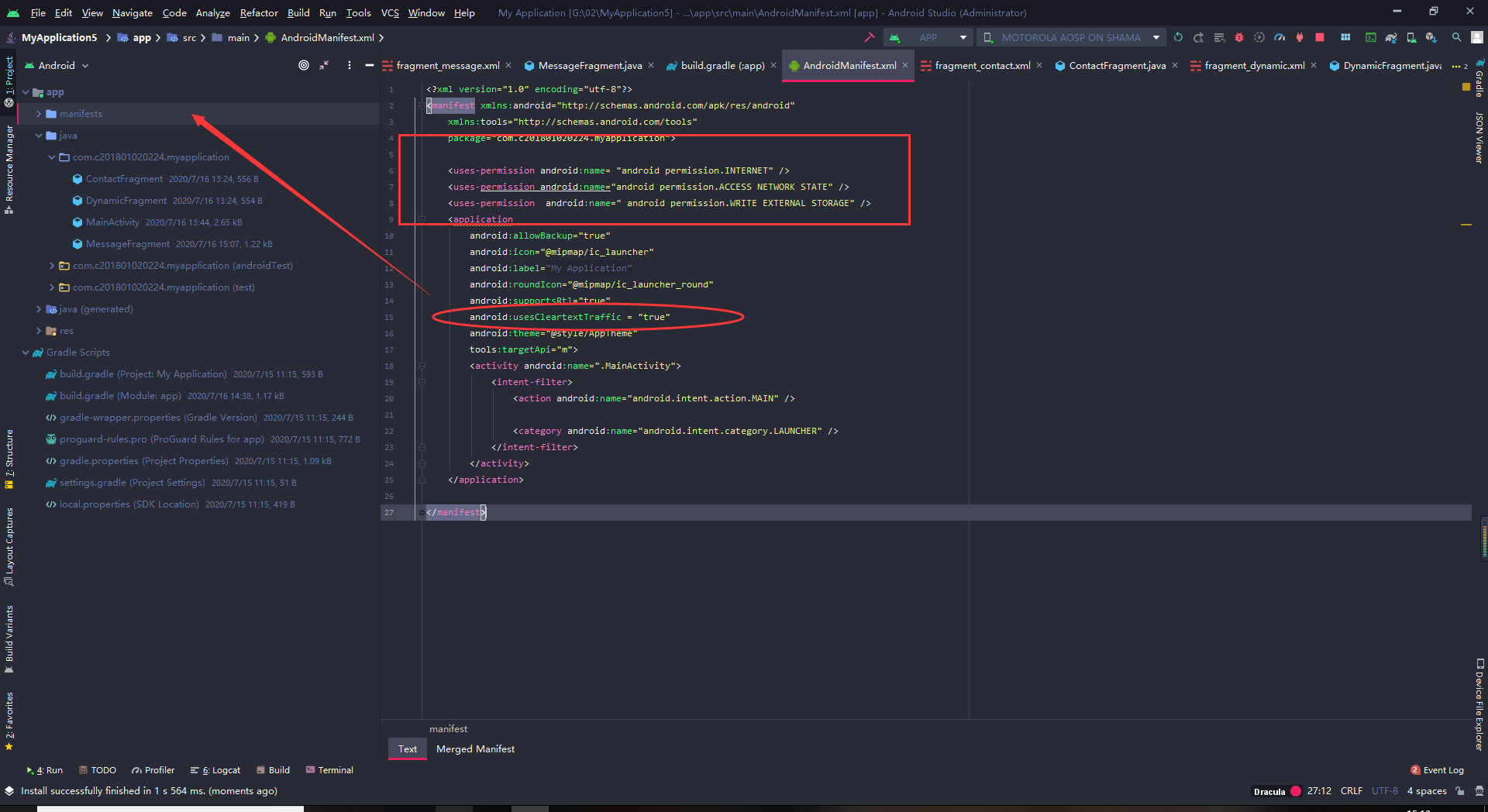Image resolution: width=1488 pixels, height=812 pixels.
Task: Collapse all in Project panel icon
Action: (x=324, y=66)
